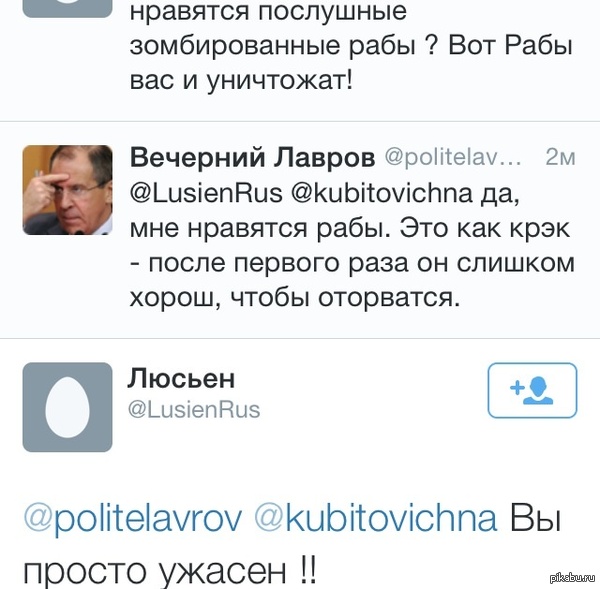Open @kubitovichna mention in the bottom reply

(376, 519)
